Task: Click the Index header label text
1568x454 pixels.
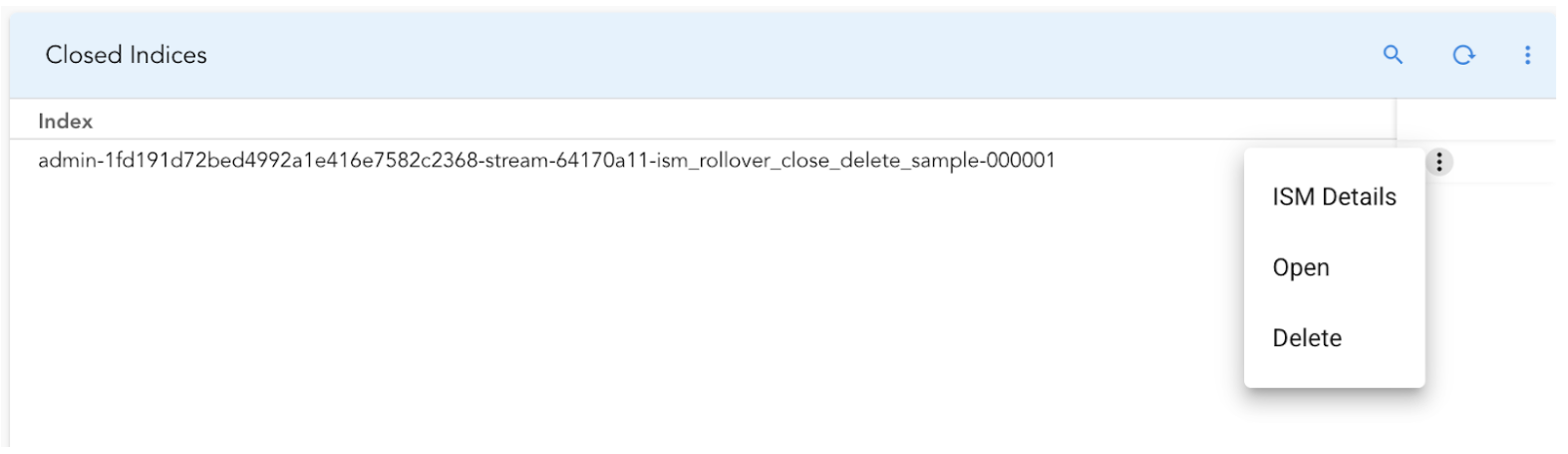Action: 66,122
